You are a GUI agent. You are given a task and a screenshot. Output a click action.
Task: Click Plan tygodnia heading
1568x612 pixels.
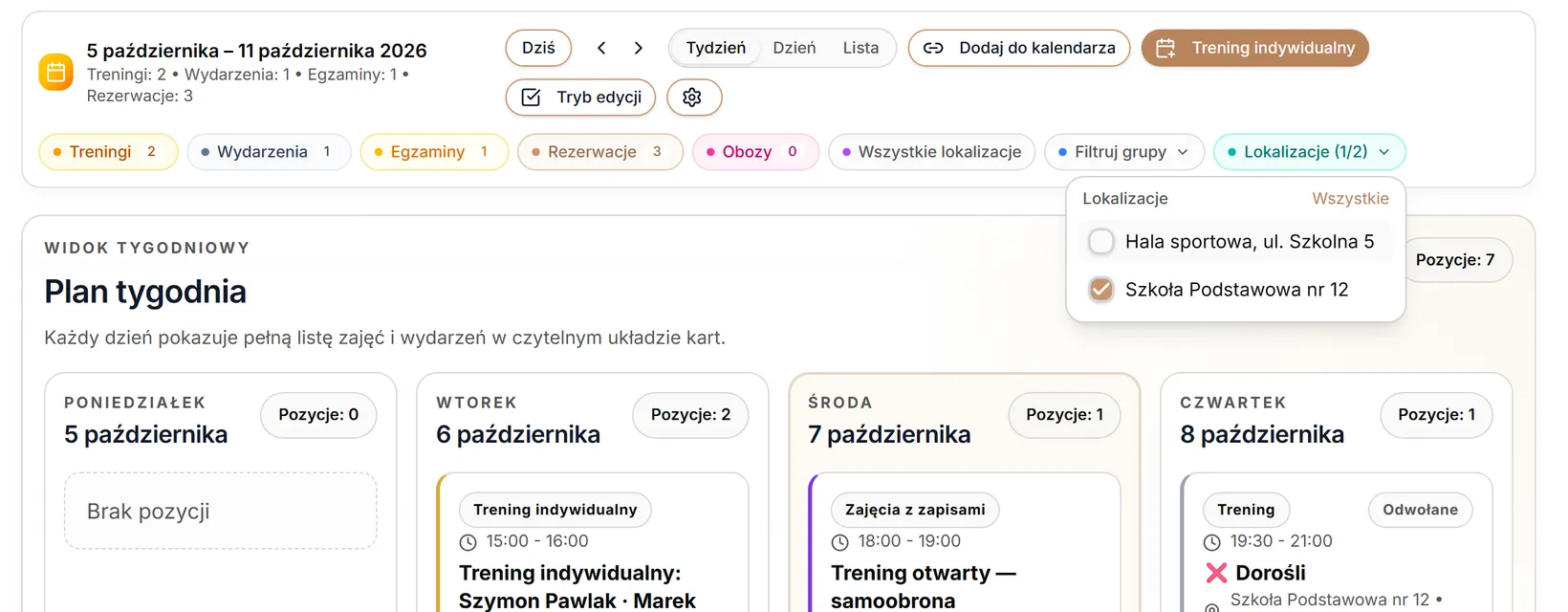(145, 292)
